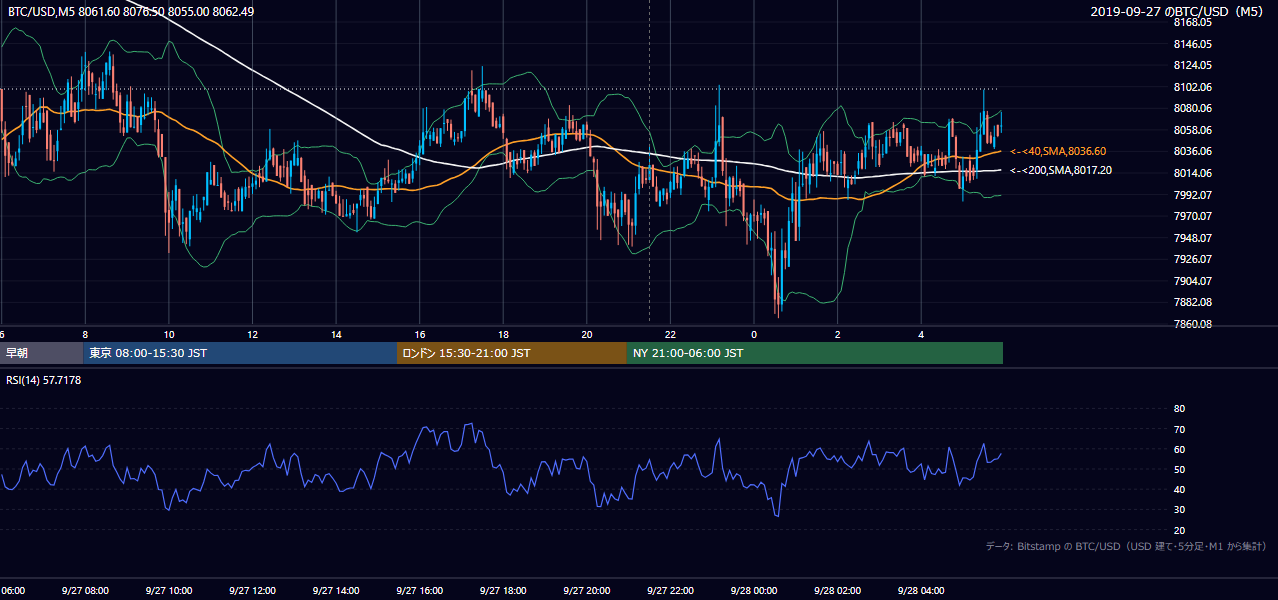Click the 9/27 16:00 bottom time label
The height and width of the screenshot is (600, 1278).
click(419, 591)
